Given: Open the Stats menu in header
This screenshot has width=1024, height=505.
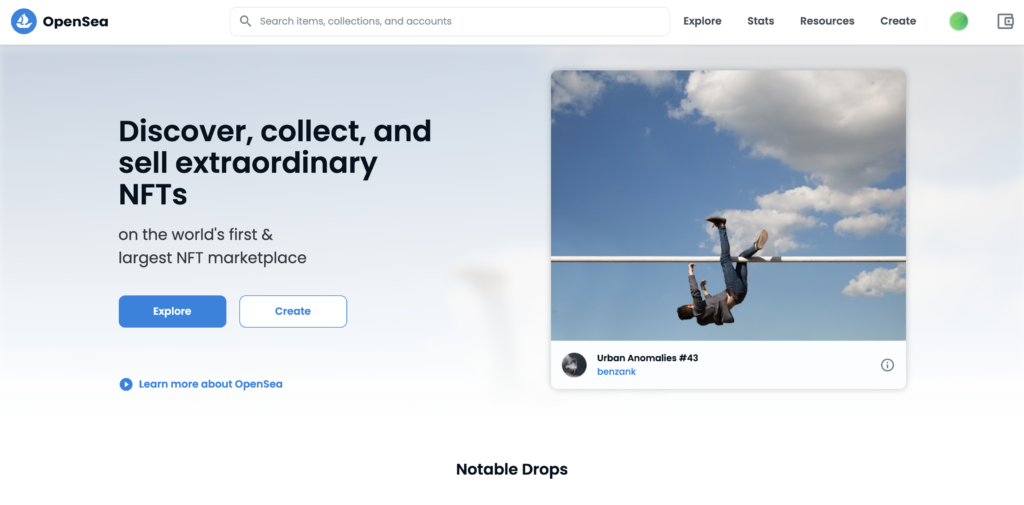Looking at the screenshot, I should (760, 21).
